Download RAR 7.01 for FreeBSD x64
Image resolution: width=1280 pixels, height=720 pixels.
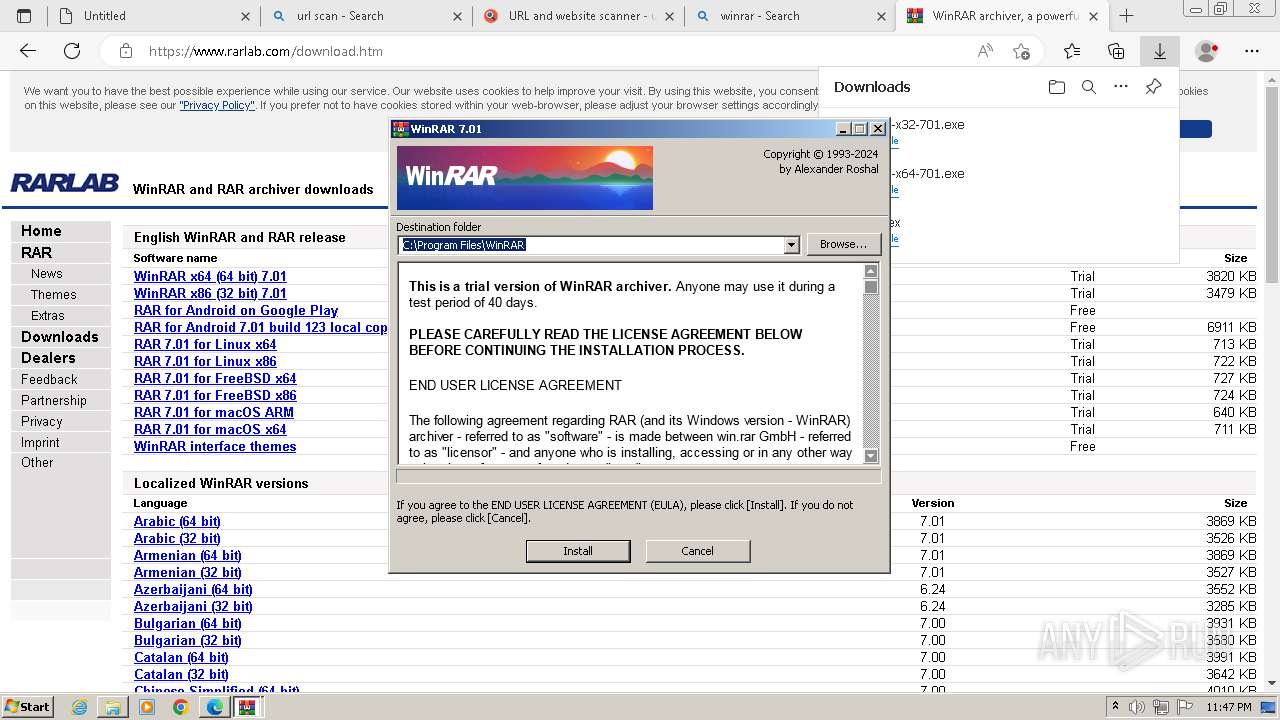point(215,378)
